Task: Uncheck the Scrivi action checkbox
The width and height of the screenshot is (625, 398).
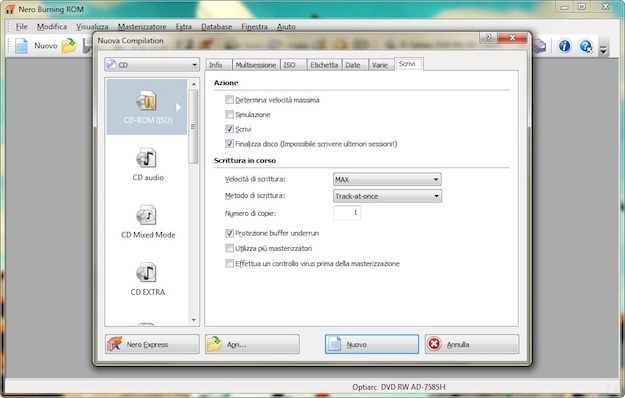Action: click(x=229, y=129)
